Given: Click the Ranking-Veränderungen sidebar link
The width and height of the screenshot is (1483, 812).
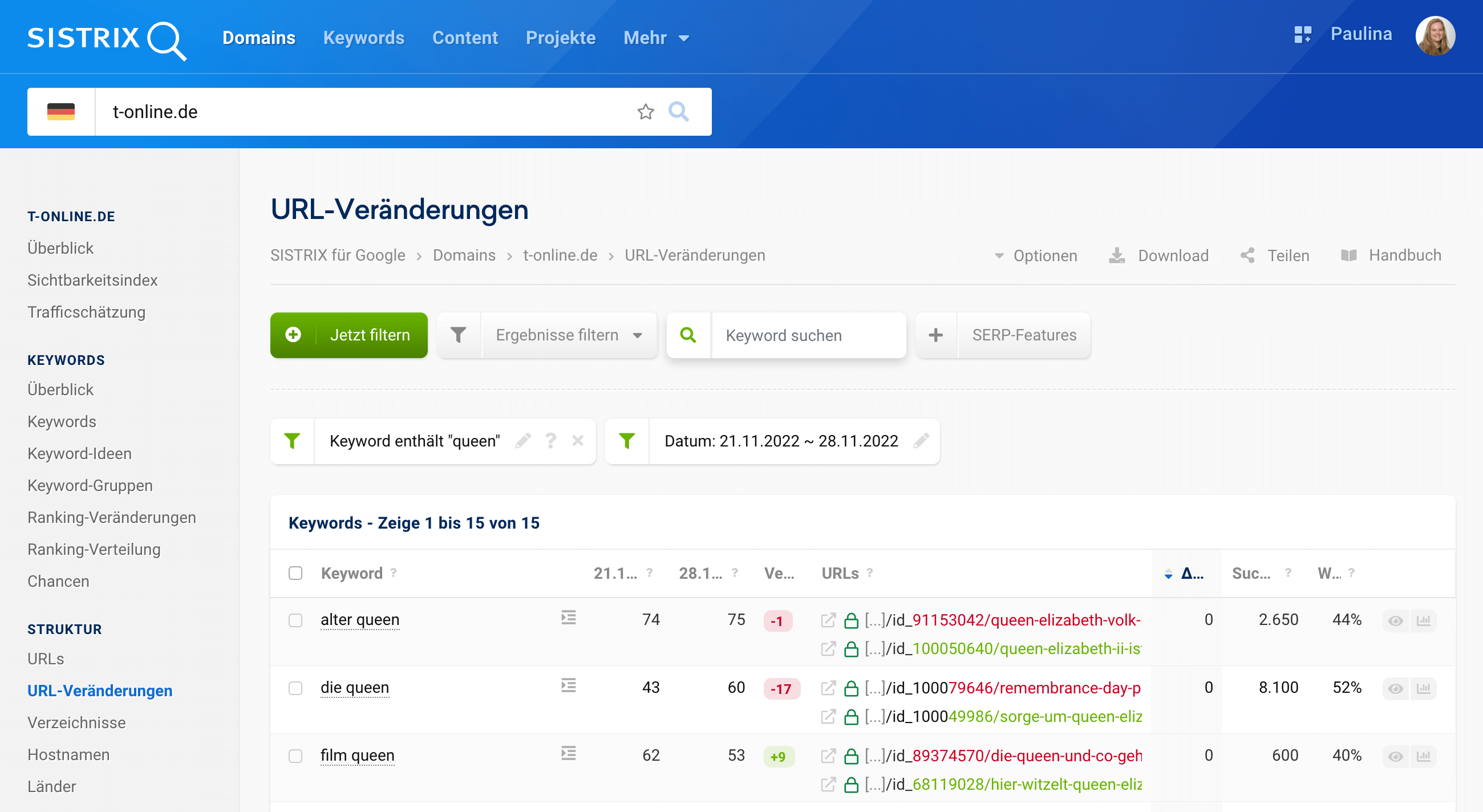Looking at the screenshot, I should tap(113, 517).
